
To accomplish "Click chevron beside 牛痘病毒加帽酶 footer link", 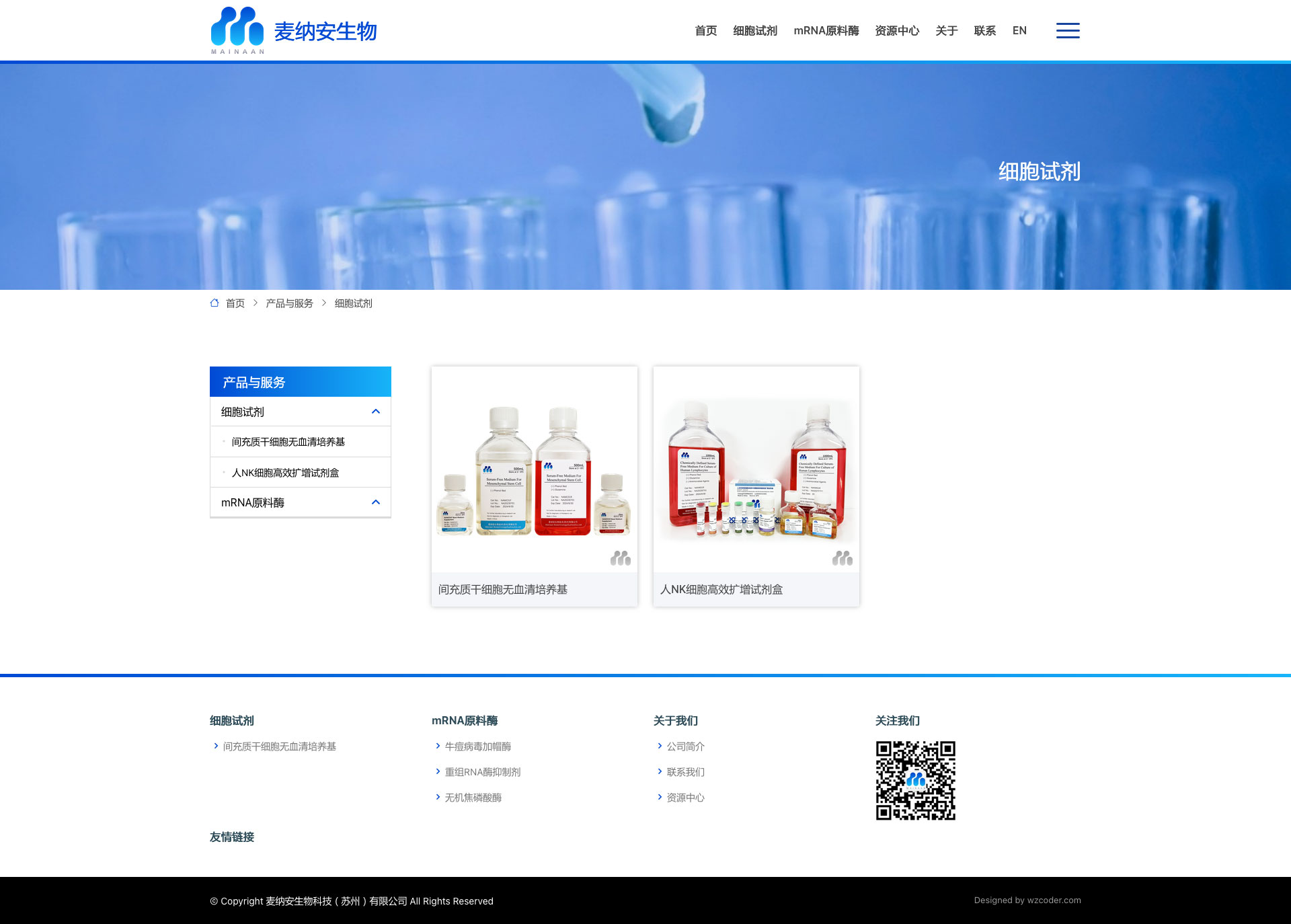I will pyautogui.click(x=438, y=746).
